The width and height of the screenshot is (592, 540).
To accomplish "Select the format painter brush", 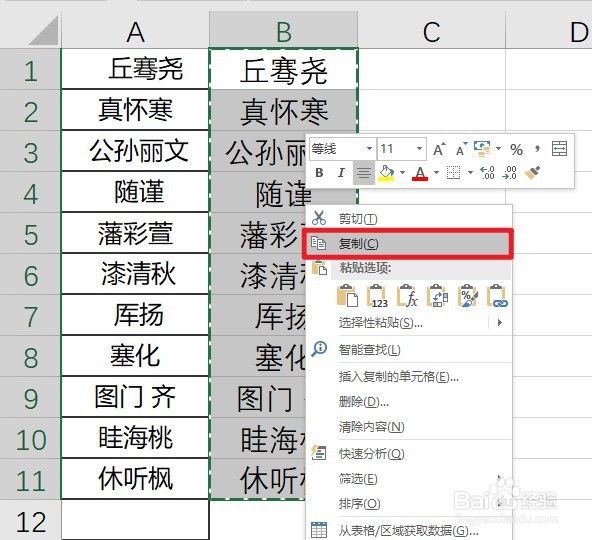I will point(532,173).
